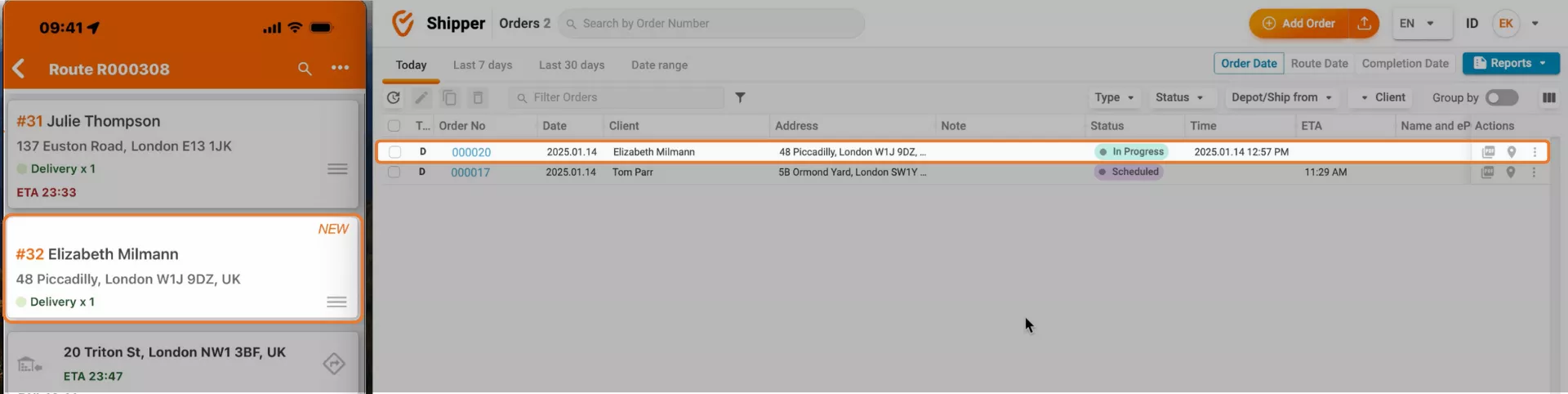Open the Depot/Ship from dropdown
The height and width of the screenshot is (394, 1568).
pyautogui.click(x=1281, y=97)
